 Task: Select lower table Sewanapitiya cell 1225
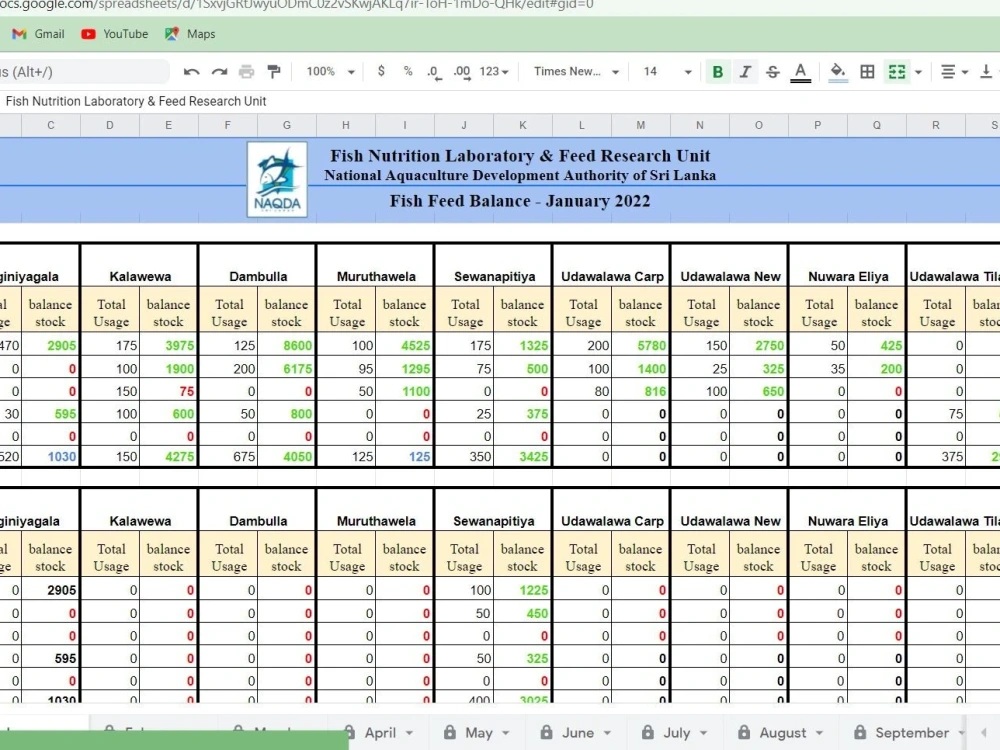point(522,590)
